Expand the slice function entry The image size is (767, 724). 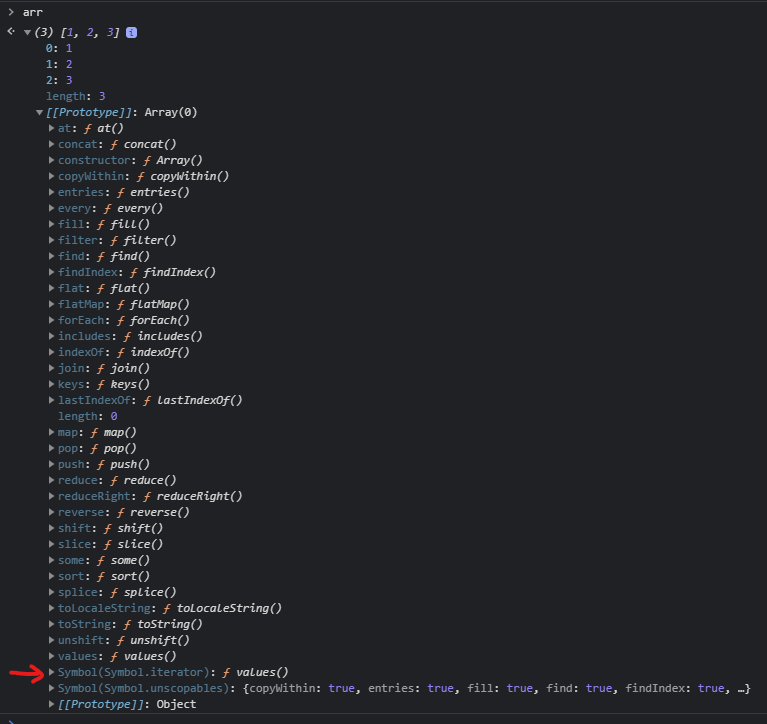point(51,544)
